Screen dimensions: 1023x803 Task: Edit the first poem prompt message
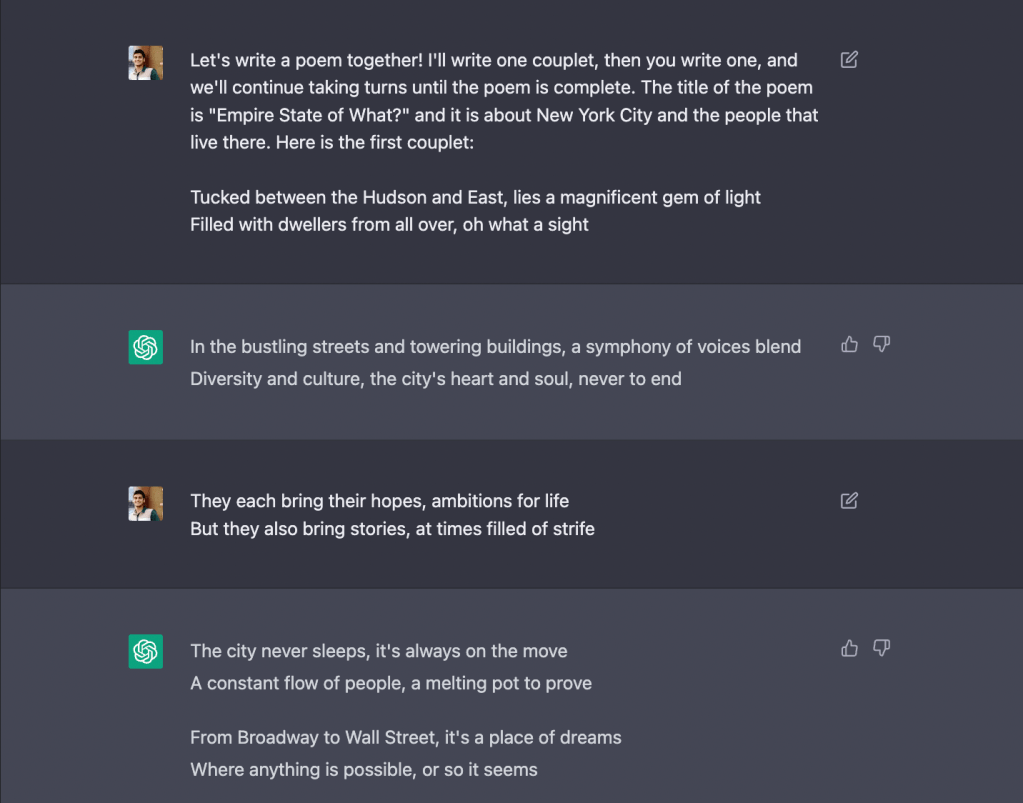coord(849,60)
